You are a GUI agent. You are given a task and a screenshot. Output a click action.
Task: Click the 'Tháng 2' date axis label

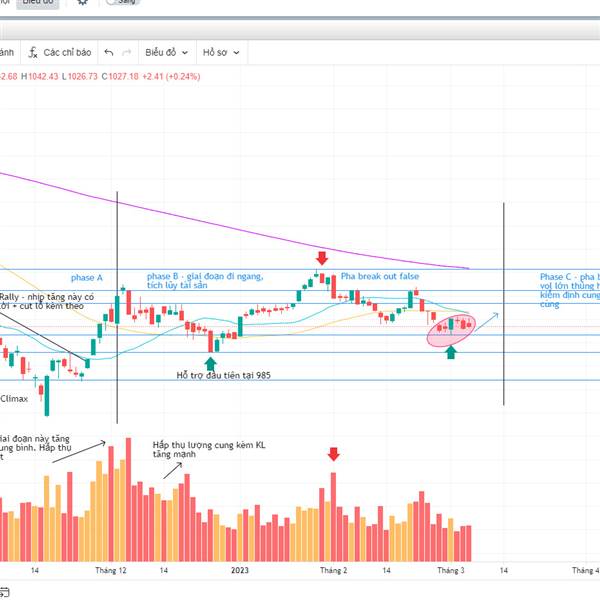(x=334, y=571)
